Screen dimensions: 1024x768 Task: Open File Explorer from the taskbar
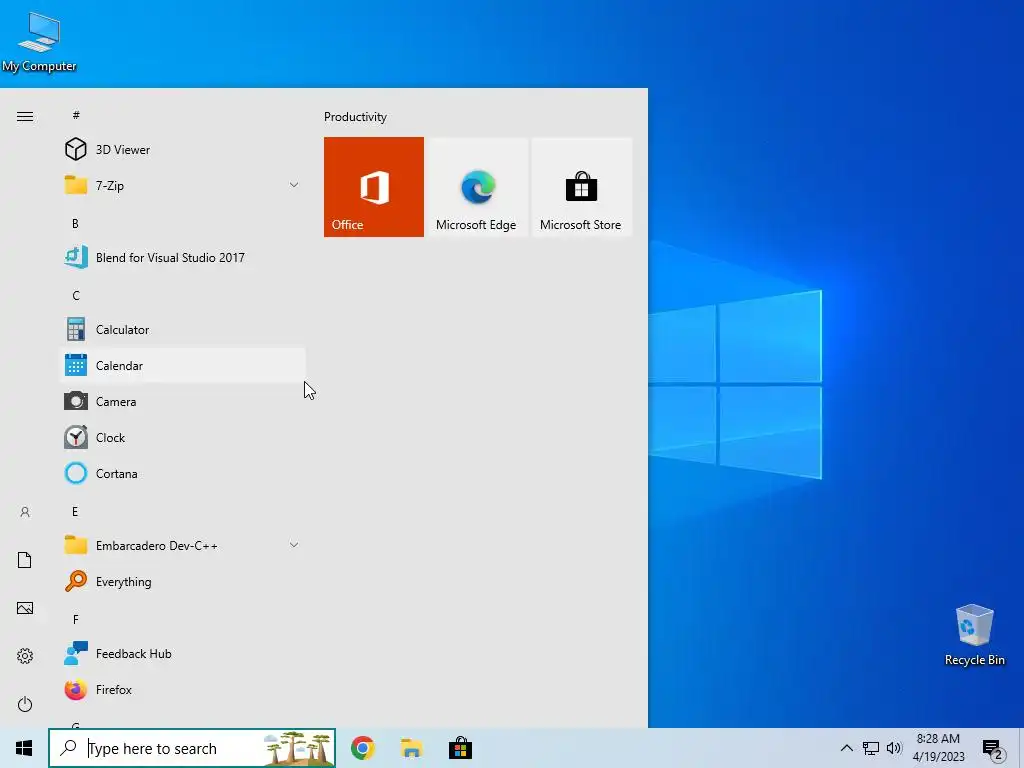coord(411,748)
